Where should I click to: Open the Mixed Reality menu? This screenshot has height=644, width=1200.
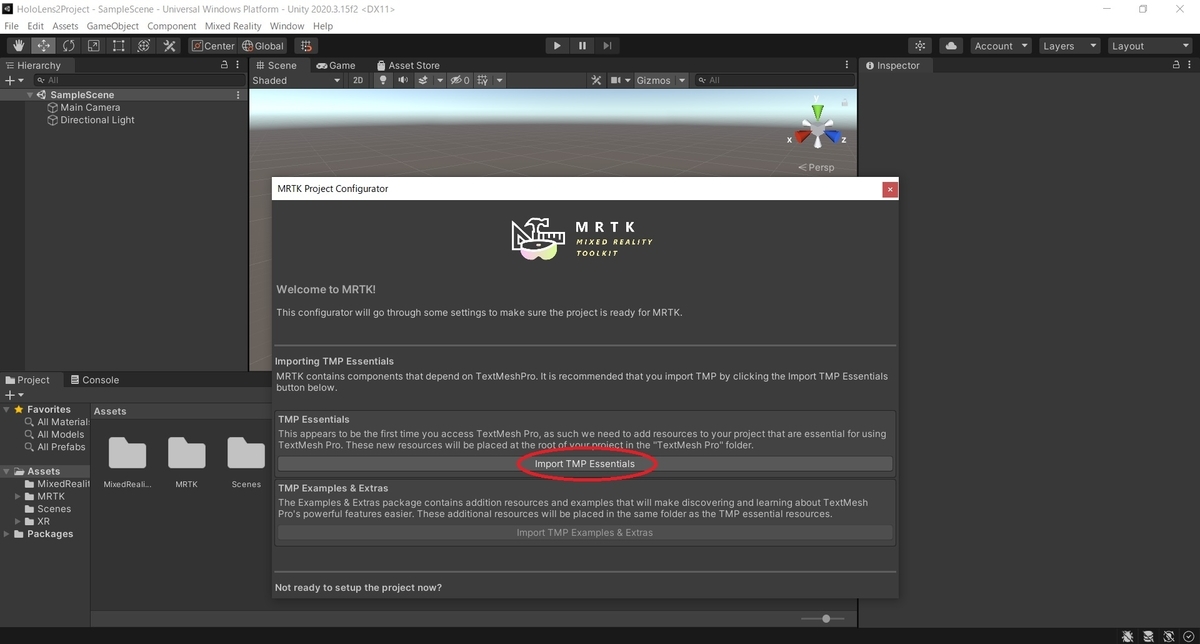click(x=233, y=26)
